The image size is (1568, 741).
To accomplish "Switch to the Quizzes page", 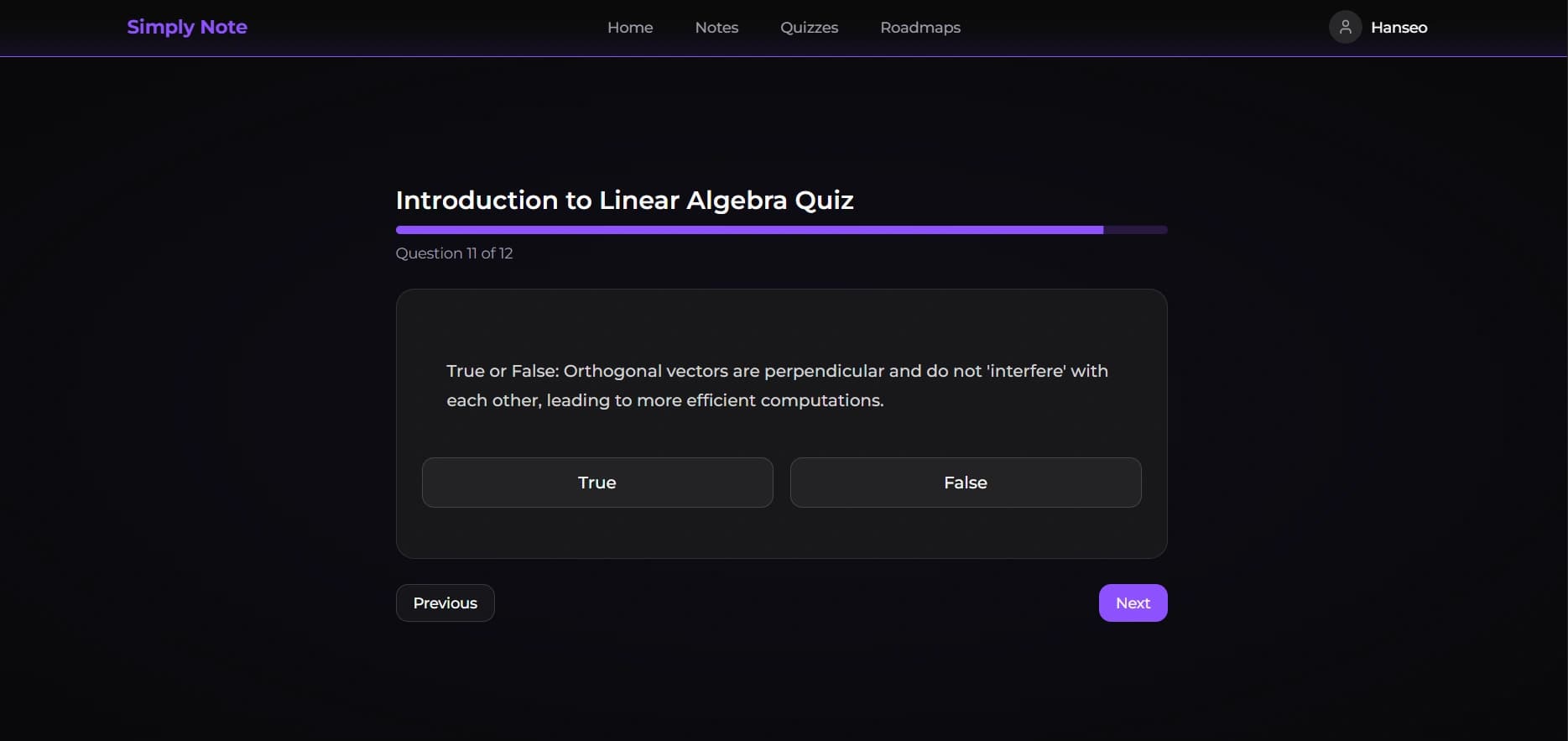I will (x=809, y=28).
